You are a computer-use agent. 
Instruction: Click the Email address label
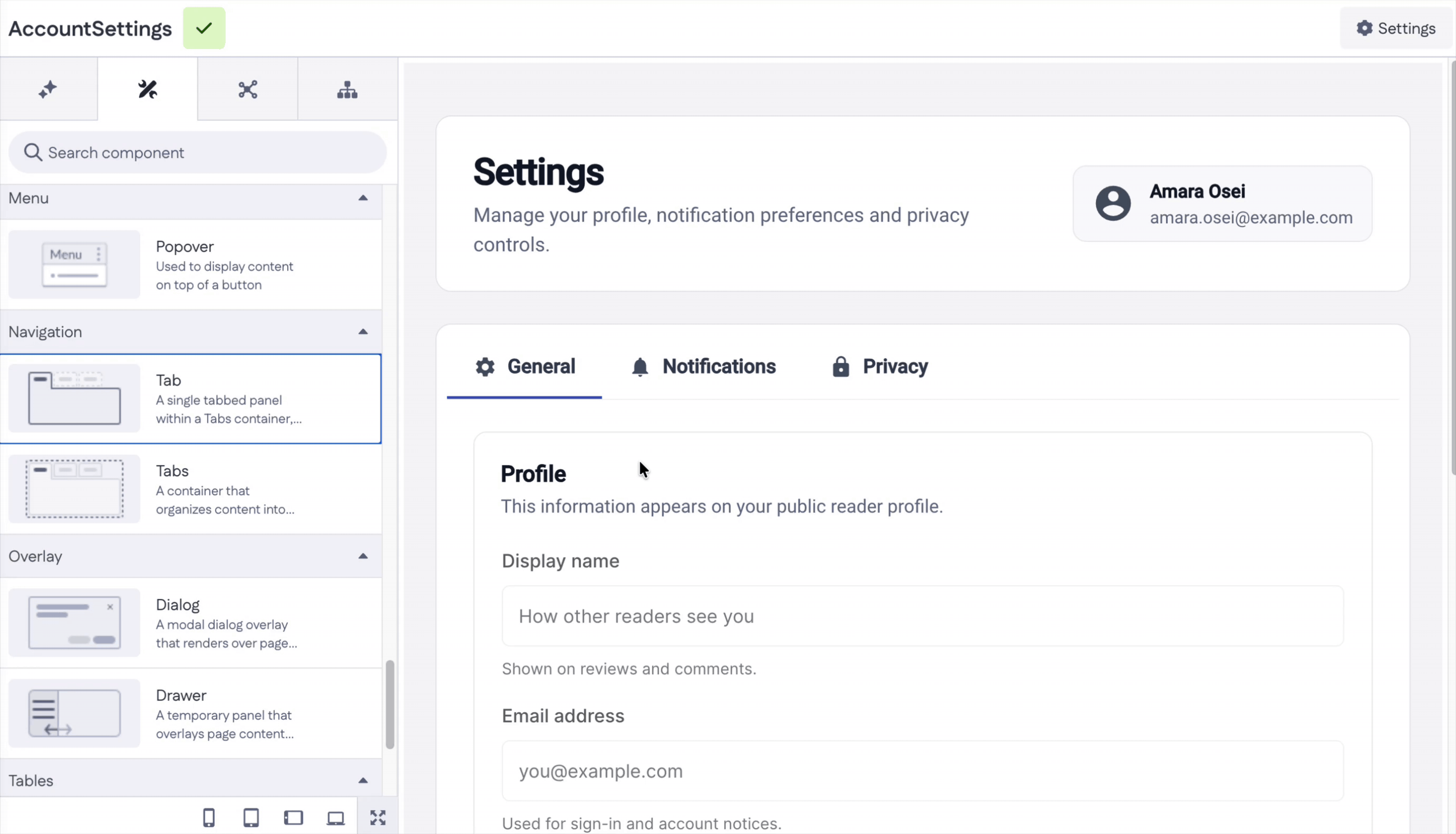pyautogui.click(x=564, y=716)
